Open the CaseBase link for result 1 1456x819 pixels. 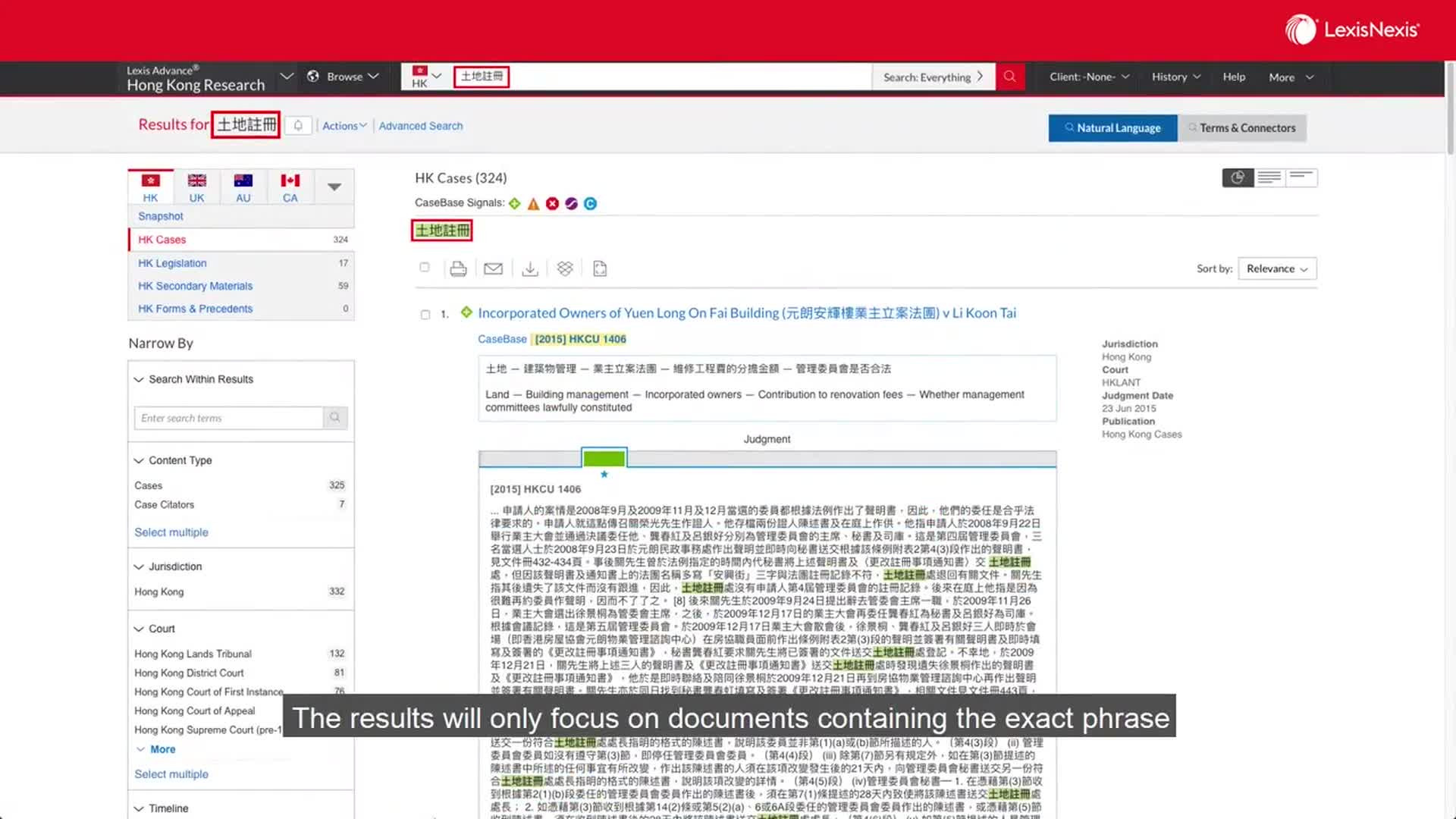pos(502,339)
